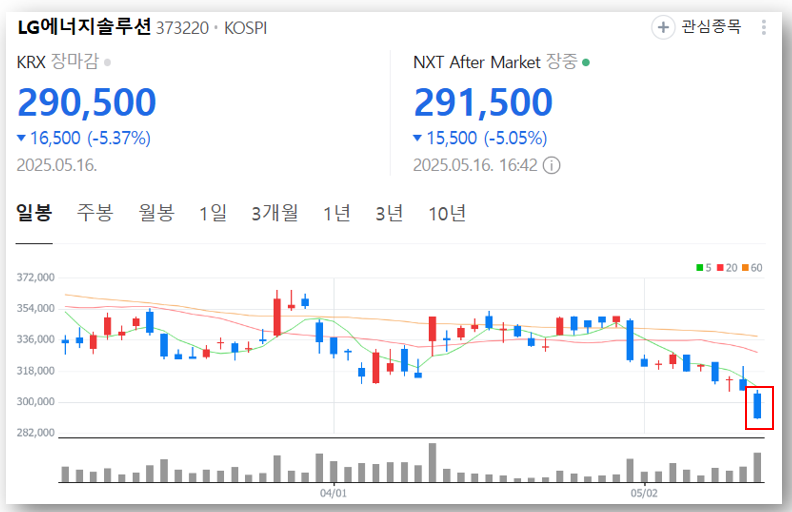Click the KRX change 16,500 (-5.37%)
The height and width of the screenshot is (512, 792).
[x=84, y=138]
